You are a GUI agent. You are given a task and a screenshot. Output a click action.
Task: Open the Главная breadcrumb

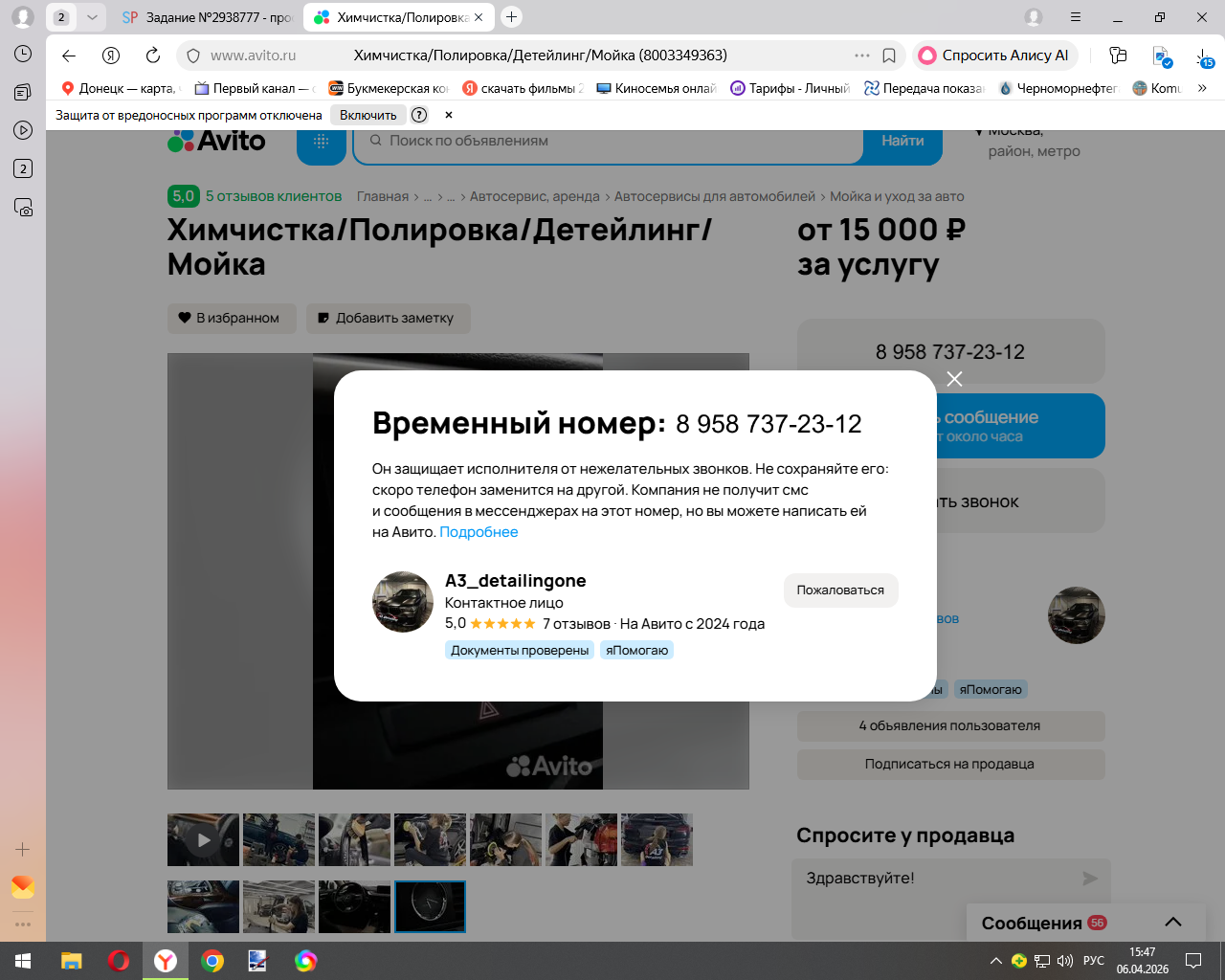click(x=383, y=196)
